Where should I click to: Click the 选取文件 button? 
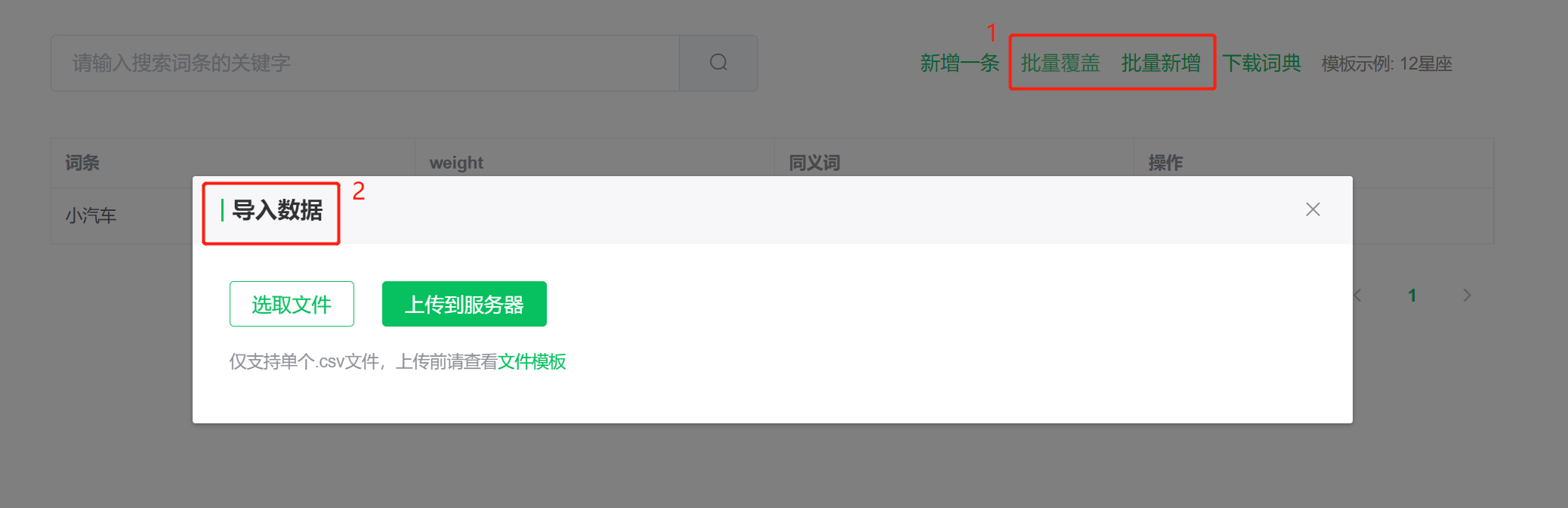pos(292,304)
